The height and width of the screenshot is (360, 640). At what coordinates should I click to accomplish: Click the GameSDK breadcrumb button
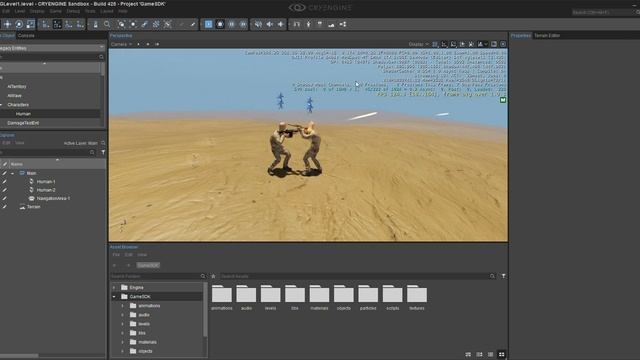click(x=148, y=265)
